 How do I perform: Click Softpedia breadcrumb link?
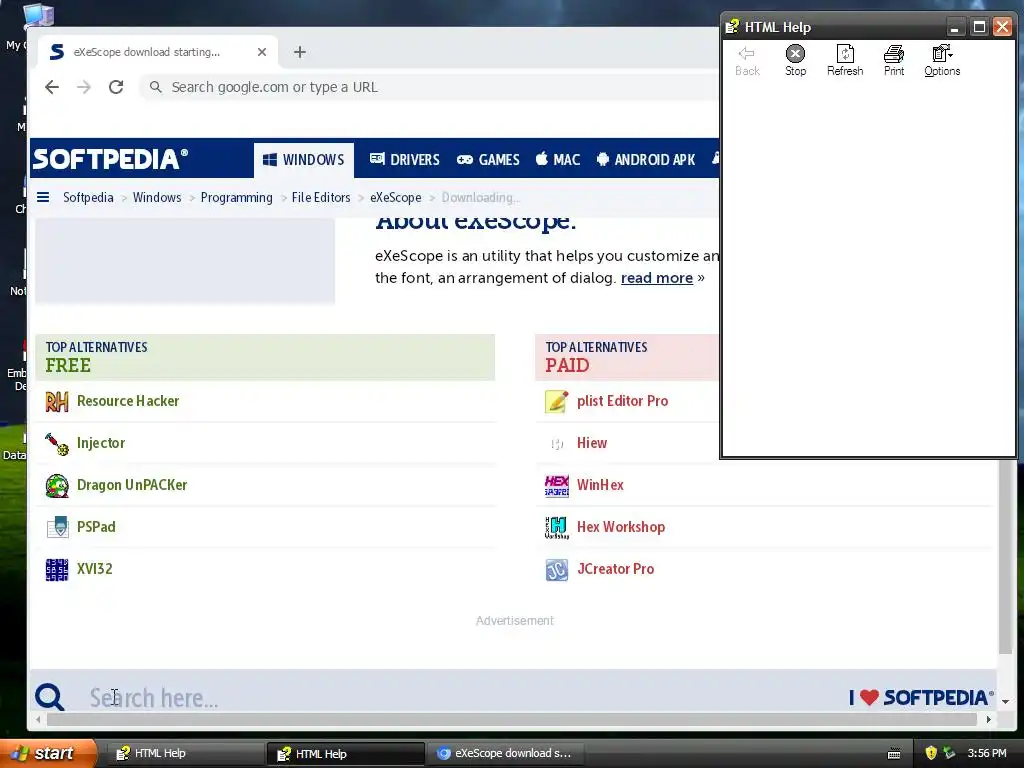(88, 197)
